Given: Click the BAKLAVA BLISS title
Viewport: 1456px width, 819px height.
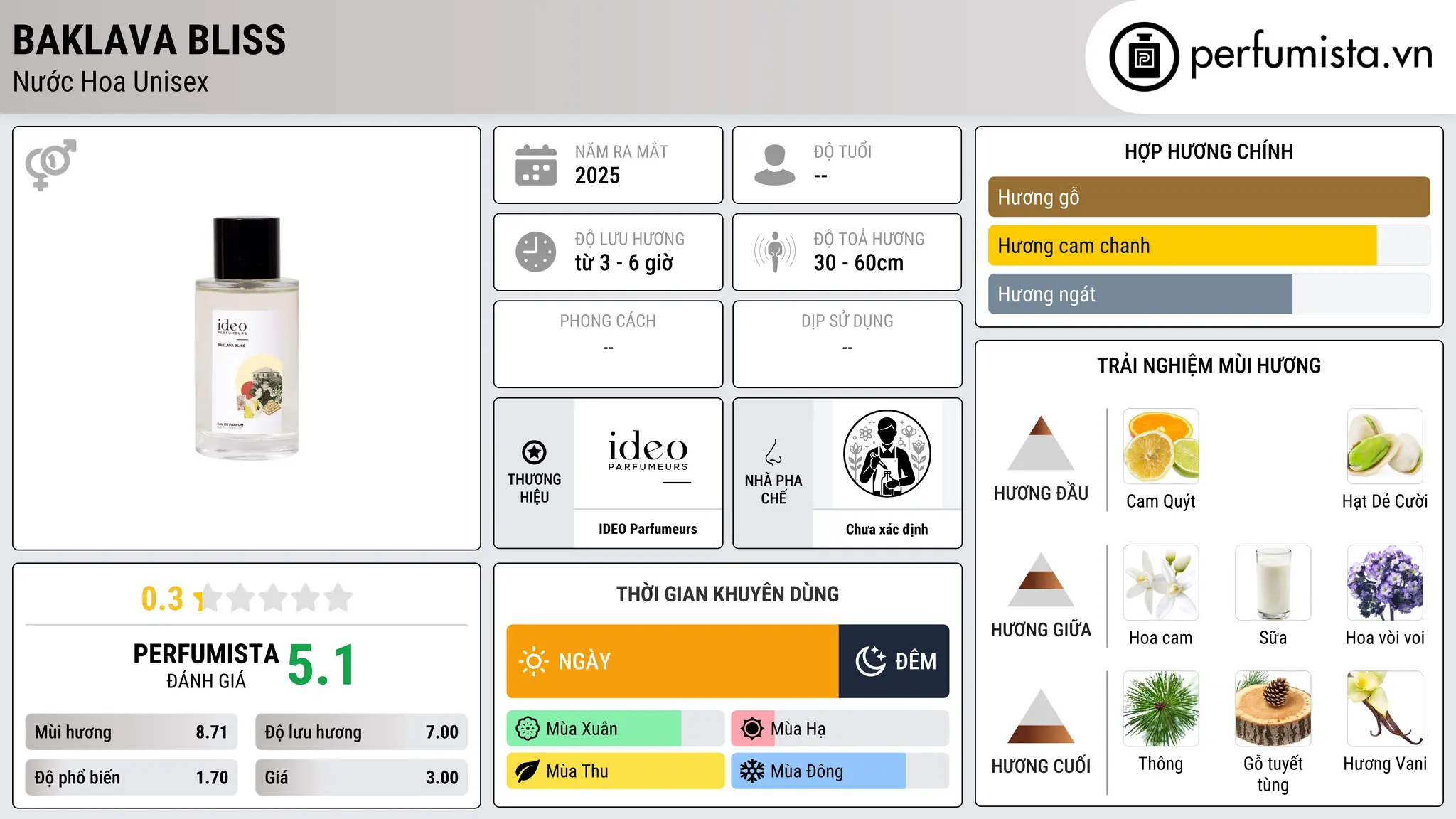Looking at the screenshot, I should pos(149,40).
